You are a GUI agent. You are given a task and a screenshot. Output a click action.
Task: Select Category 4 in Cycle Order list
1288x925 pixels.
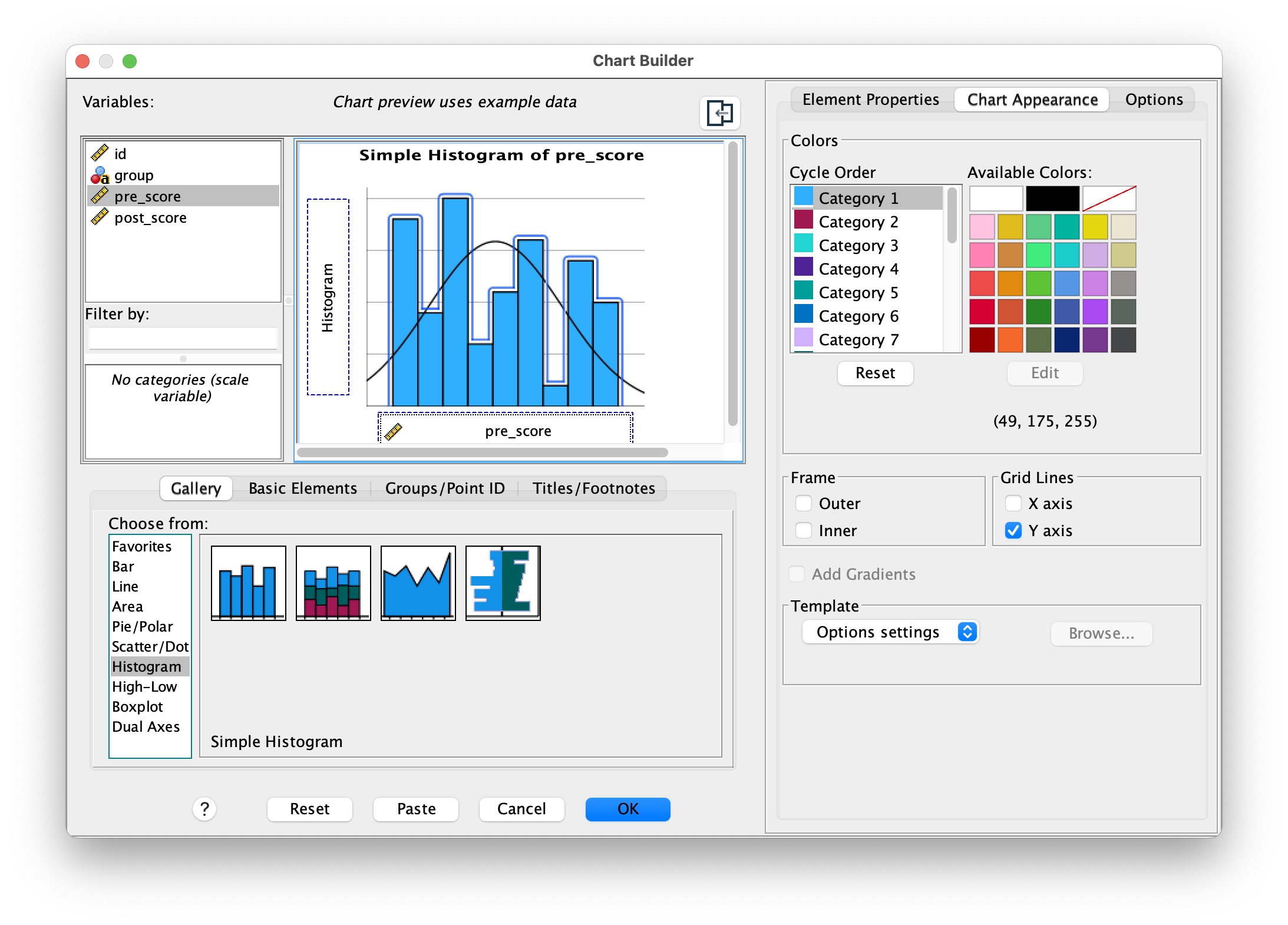point(858,269)
